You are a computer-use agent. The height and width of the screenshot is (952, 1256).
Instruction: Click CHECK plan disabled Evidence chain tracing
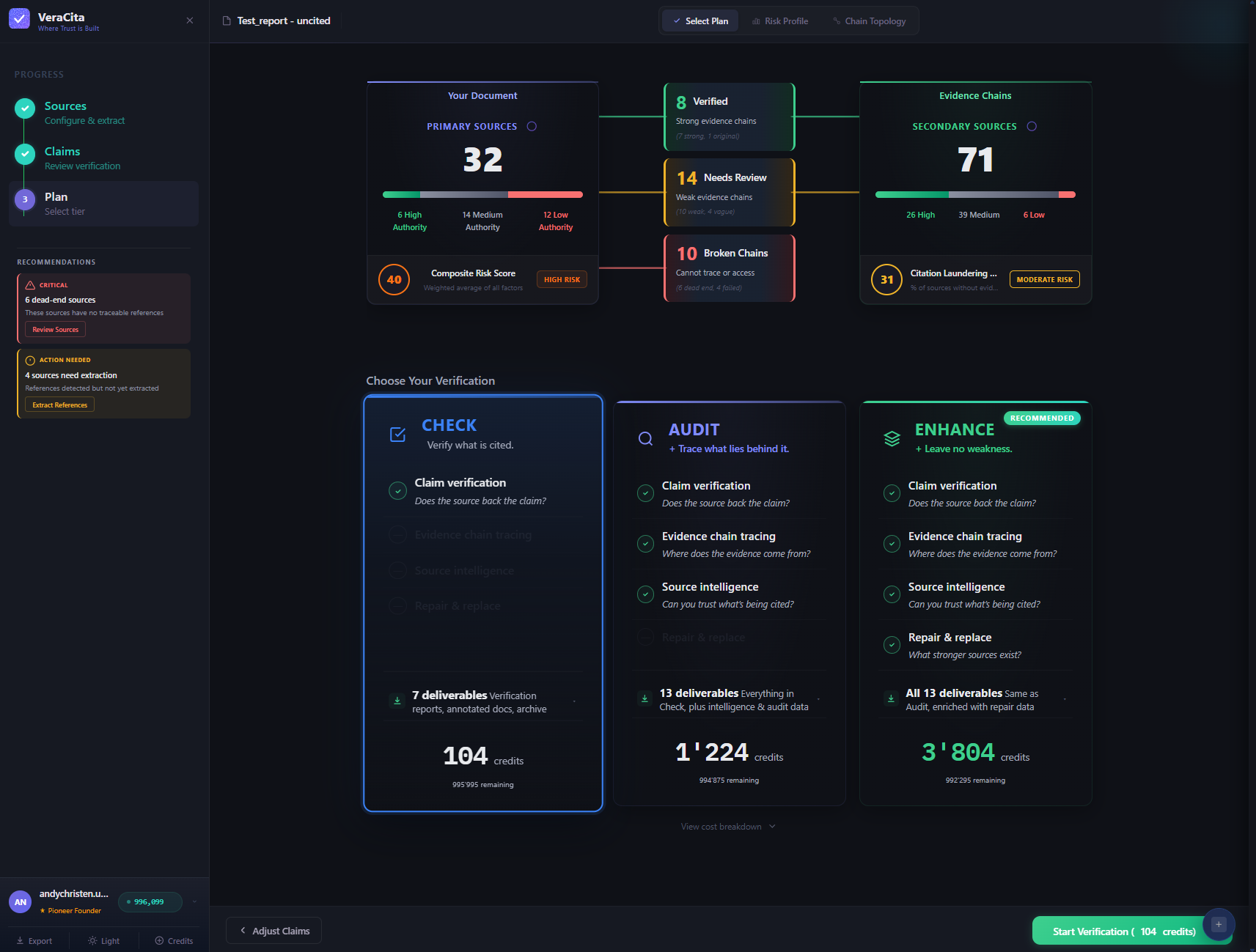(473, 535)
